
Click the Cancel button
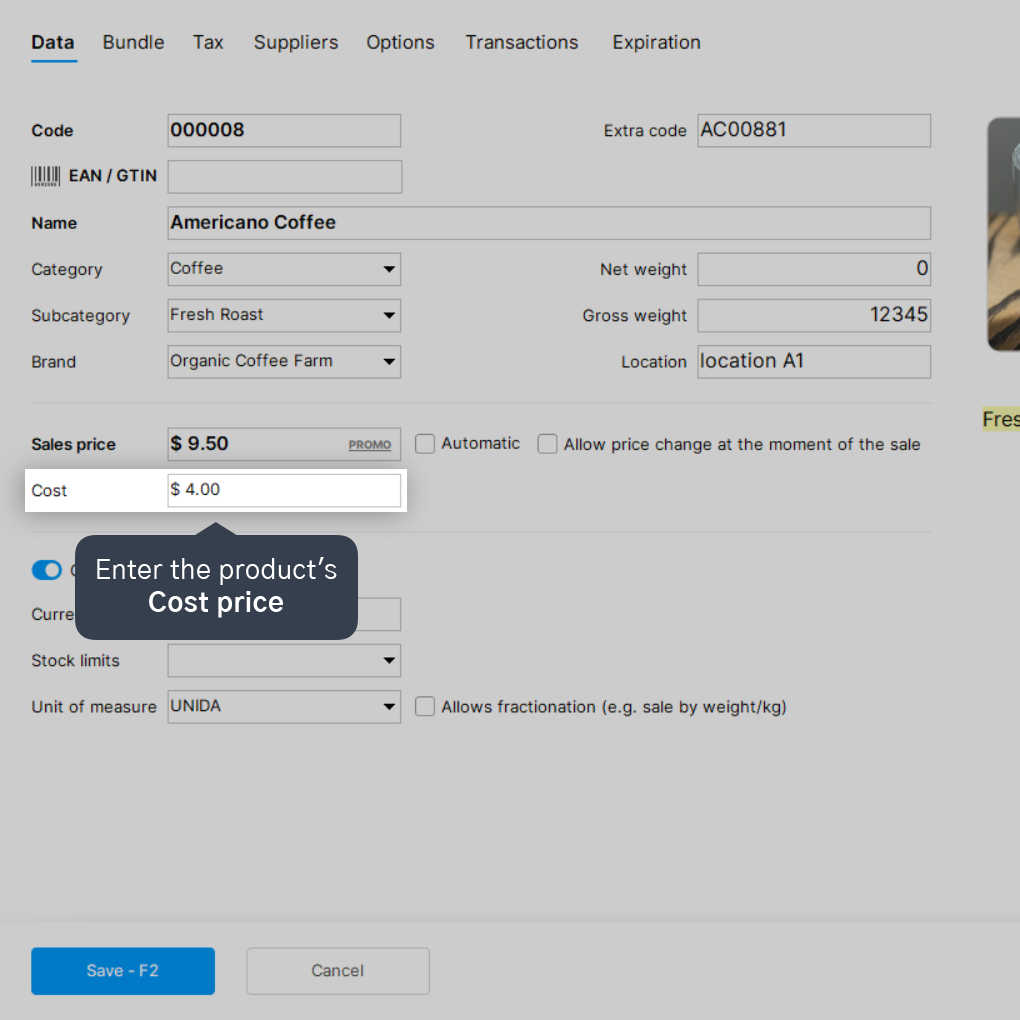(338, 971)
